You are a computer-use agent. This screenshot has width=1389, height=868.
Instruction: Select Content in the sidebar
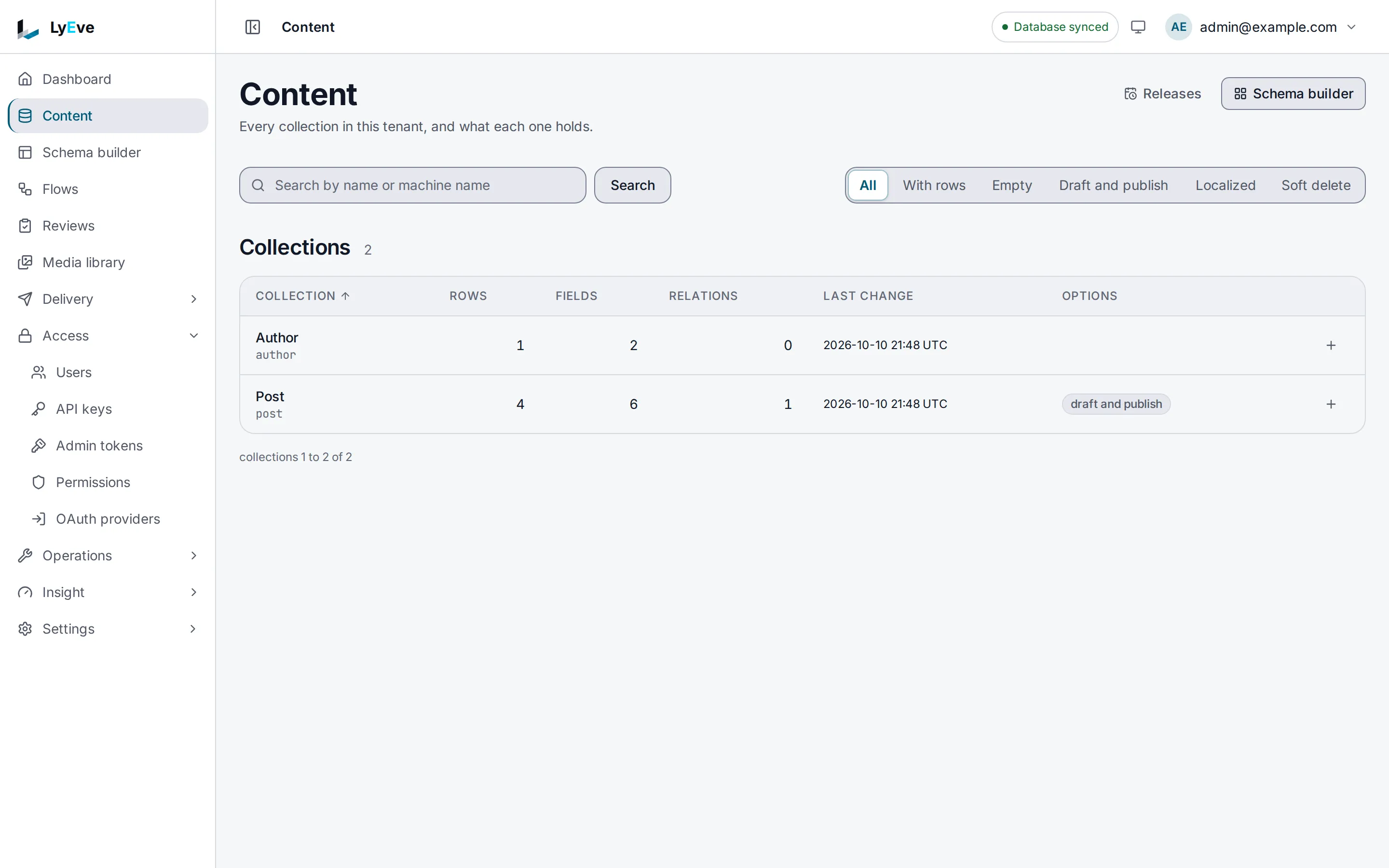coord(108,116)
